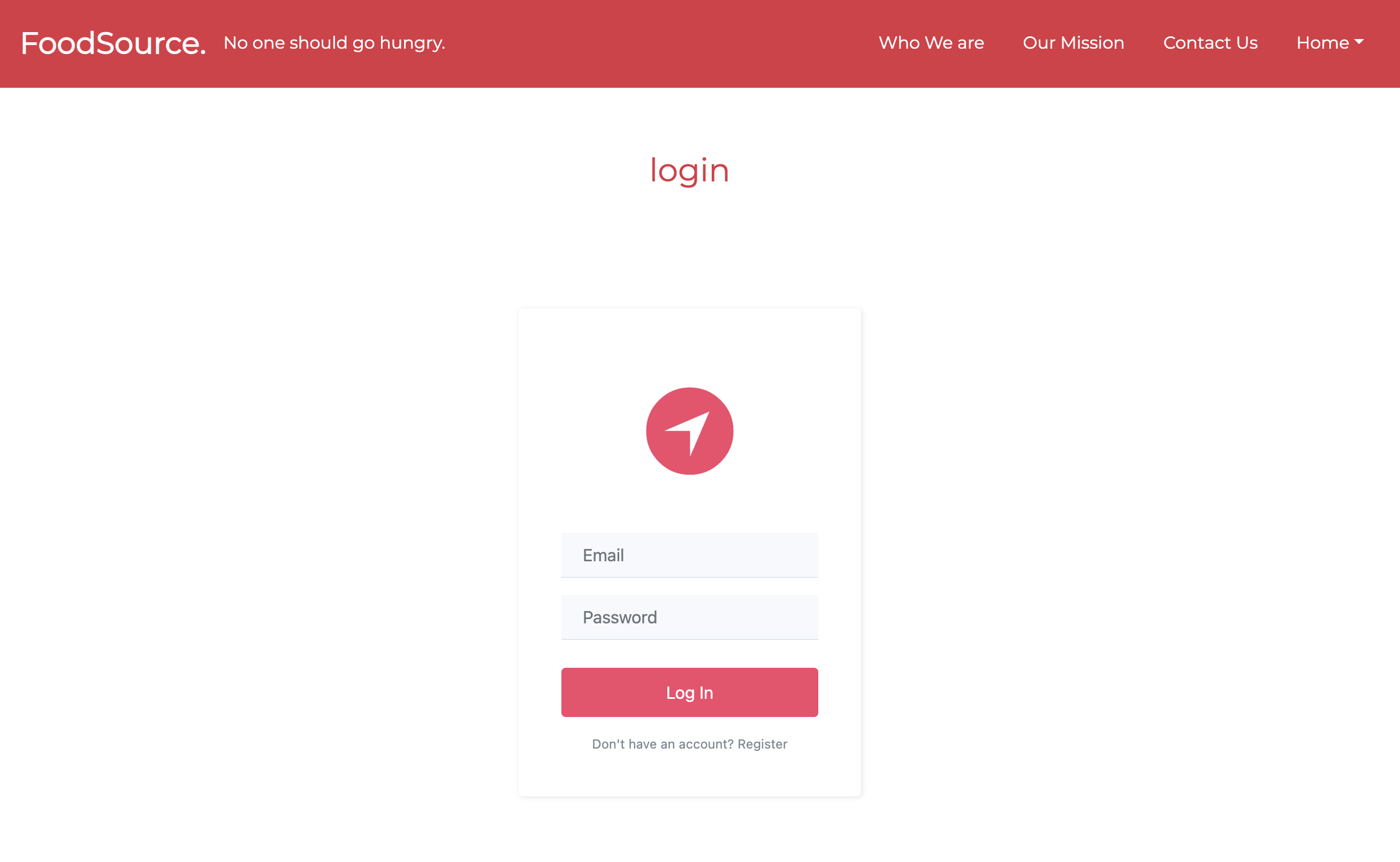Screen dimensions: 1400x862
Task: Open the Home navigation dropdown
Action: click(1330, 43)
